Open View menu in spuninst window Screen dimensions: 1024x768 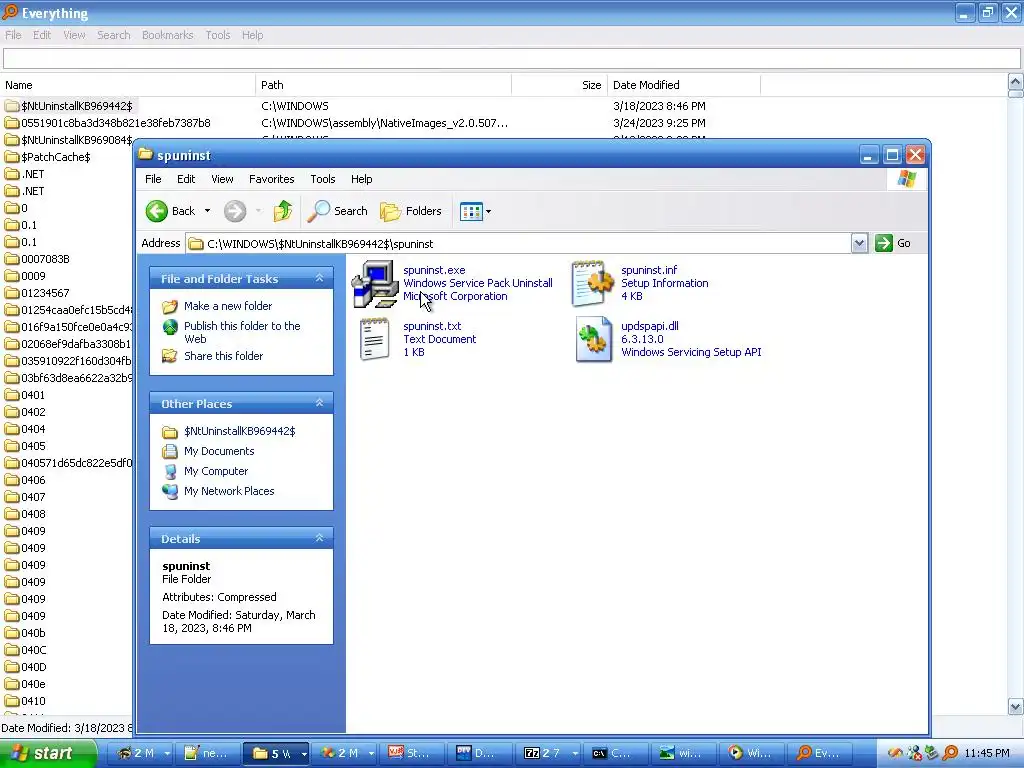[222, 179]
